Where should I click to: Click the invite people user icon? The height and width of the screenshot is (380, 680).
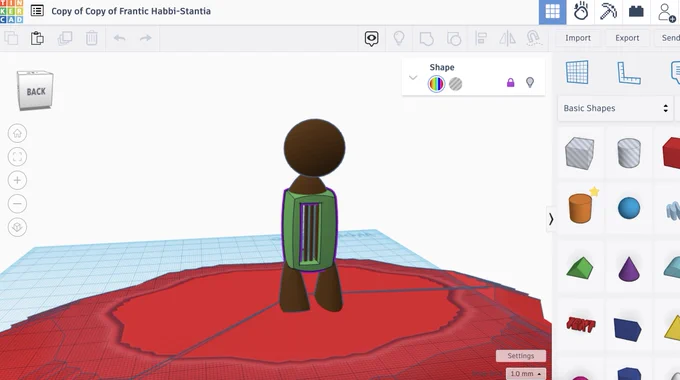pos(666,12)
